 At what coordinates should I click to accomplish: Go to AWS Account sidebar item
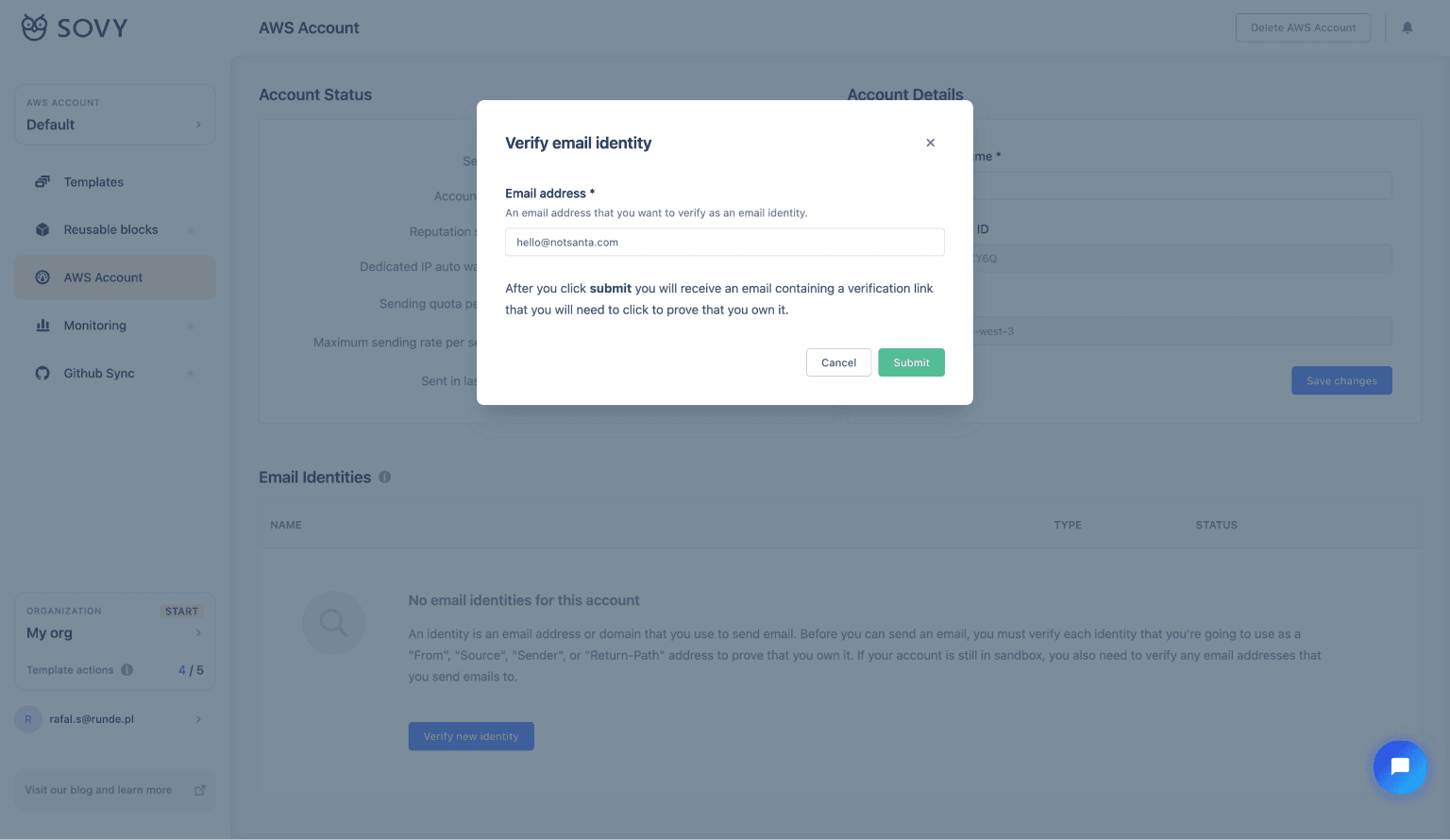point(103,277)
